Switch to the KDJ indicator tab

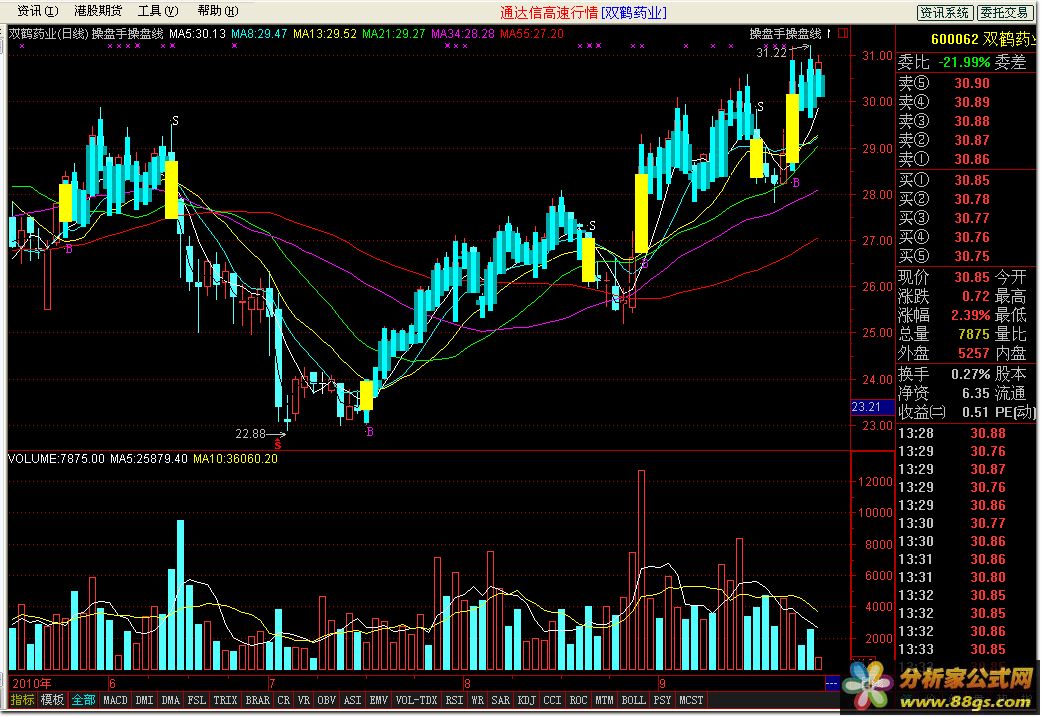[x=526, y=700]
